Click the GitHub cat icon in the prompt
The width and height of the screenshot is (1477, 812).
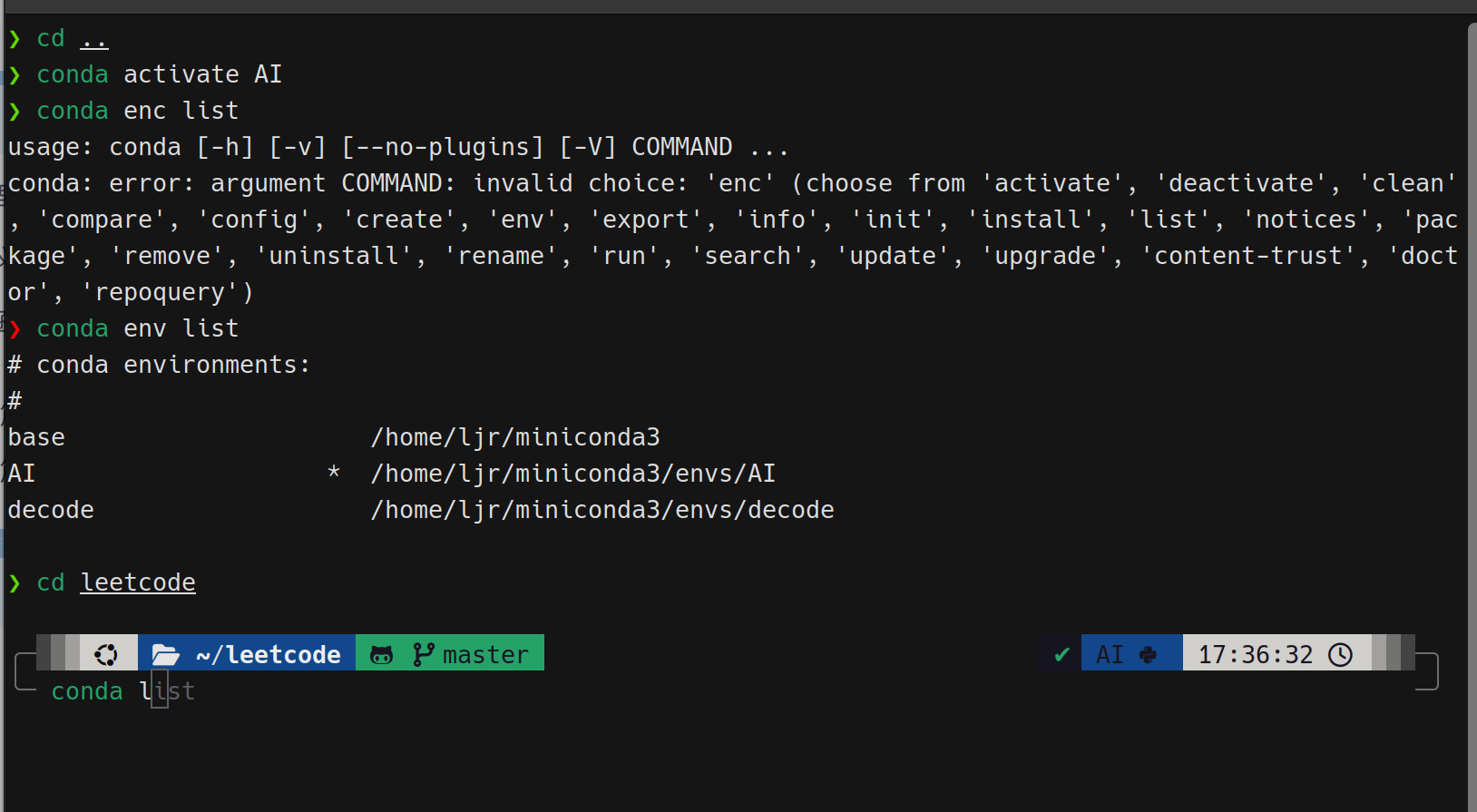(x=382, y=655)
